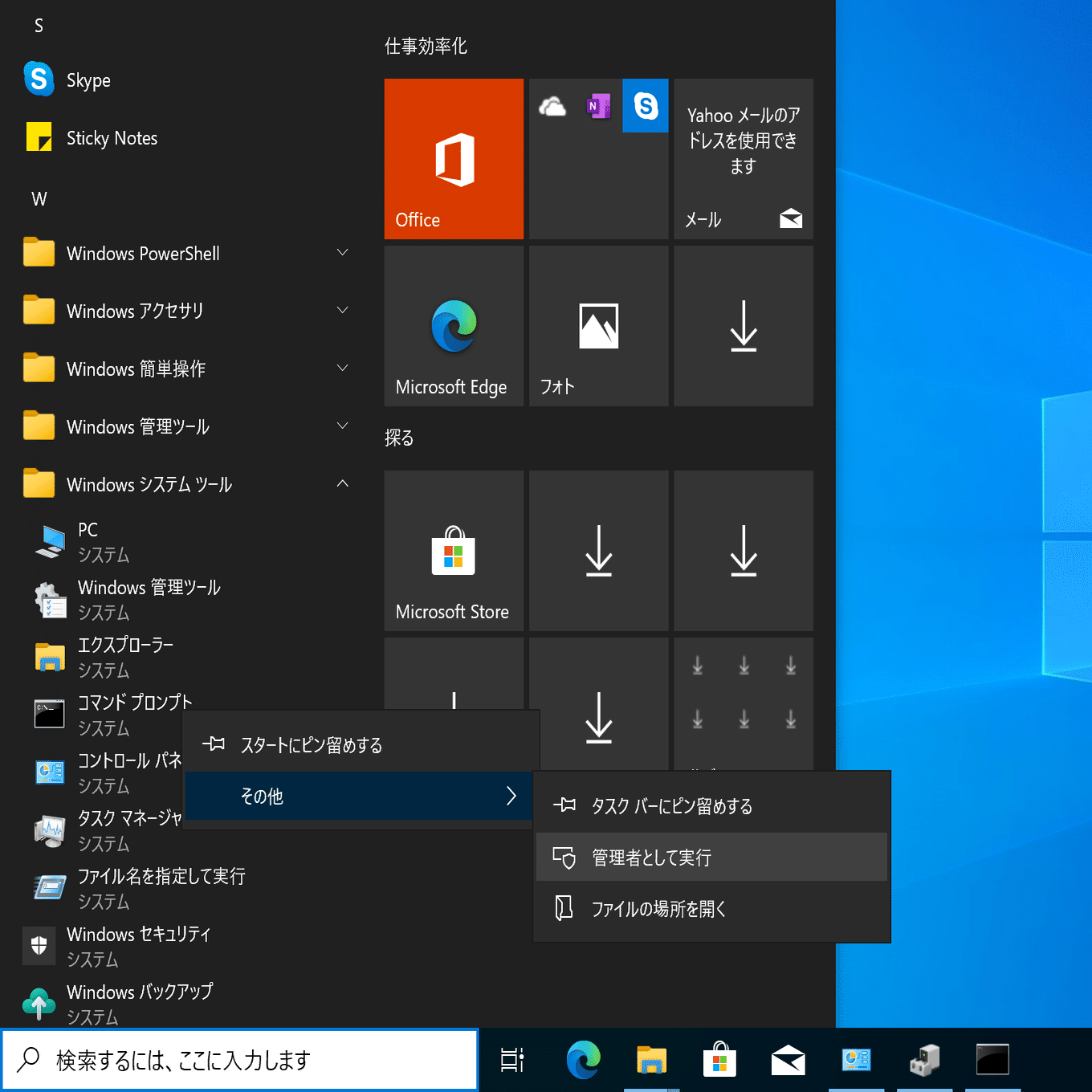Viewport: 1092px width, 1092px height.
Task: Open Task View on the taskbar
Action: 512,1060
